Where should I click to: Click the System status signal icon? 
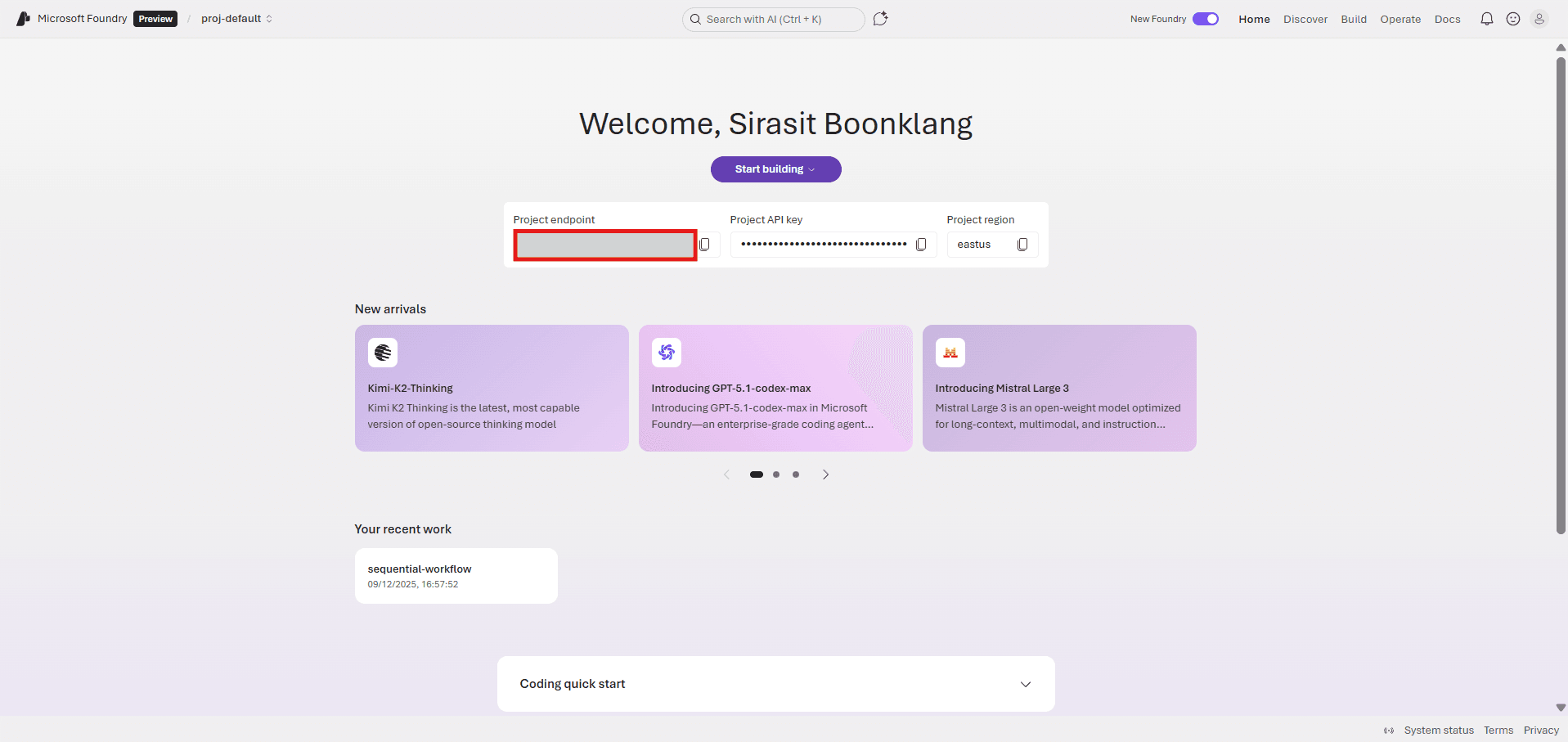[1389, 731]
